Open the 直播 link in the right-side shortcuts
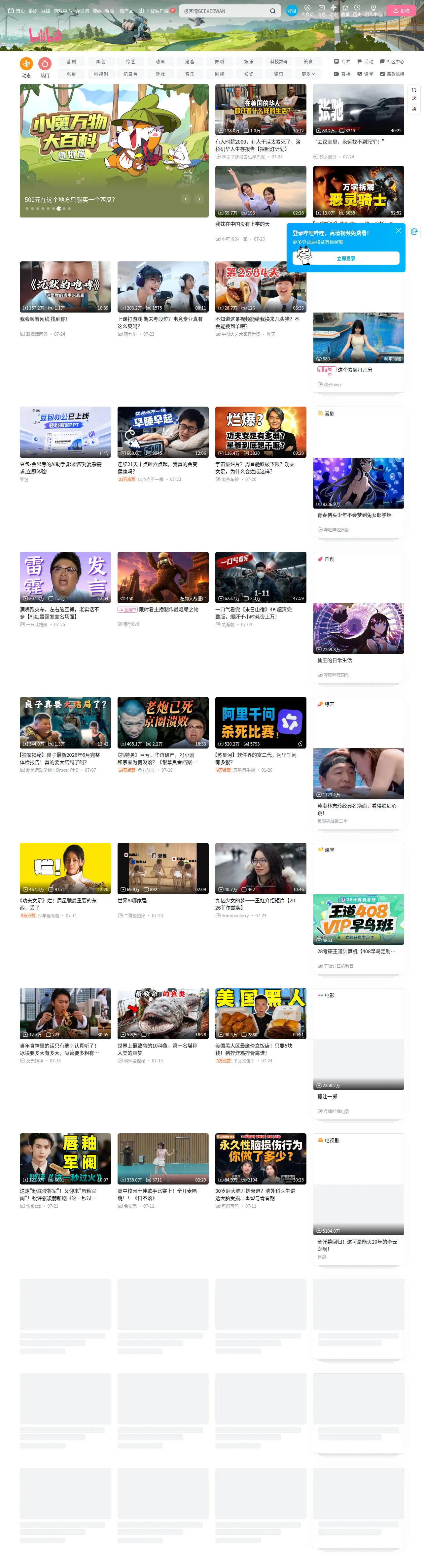The width and height of the screenshot is (424, 1568). coord(342,74)
